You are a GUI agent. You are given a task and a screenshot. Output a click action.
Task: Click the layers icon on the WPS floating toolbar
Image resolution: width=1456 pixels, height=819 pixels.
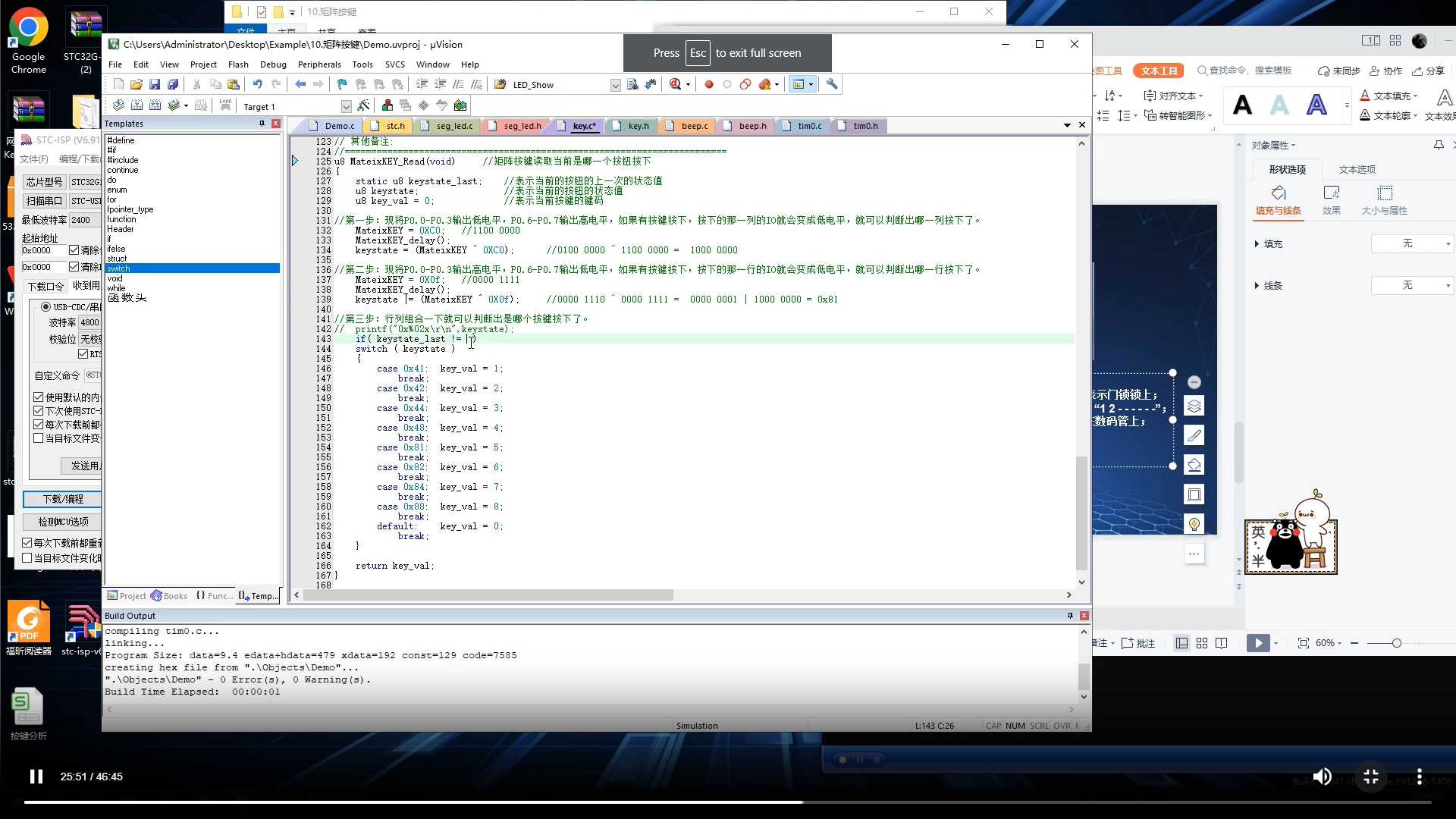point(1194,406)
